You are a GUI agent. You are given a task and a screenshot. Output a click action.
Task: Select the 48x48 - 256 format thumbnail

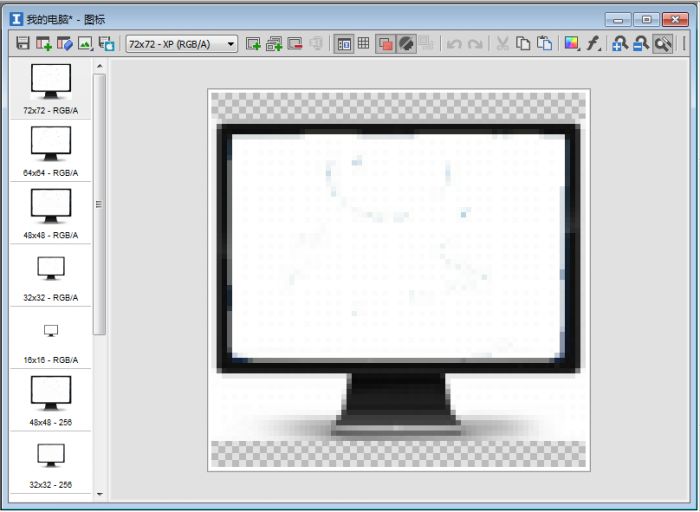50,401
